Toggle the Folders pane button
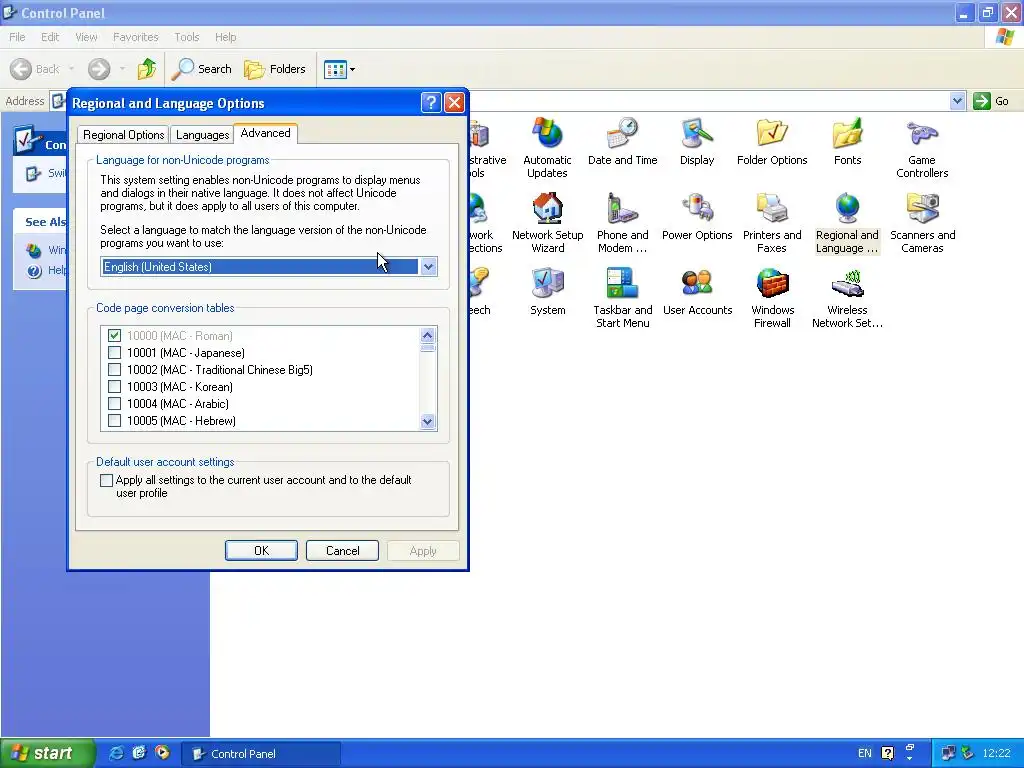The width and height of the screenshot is (1024, 768). pos(274,69)
